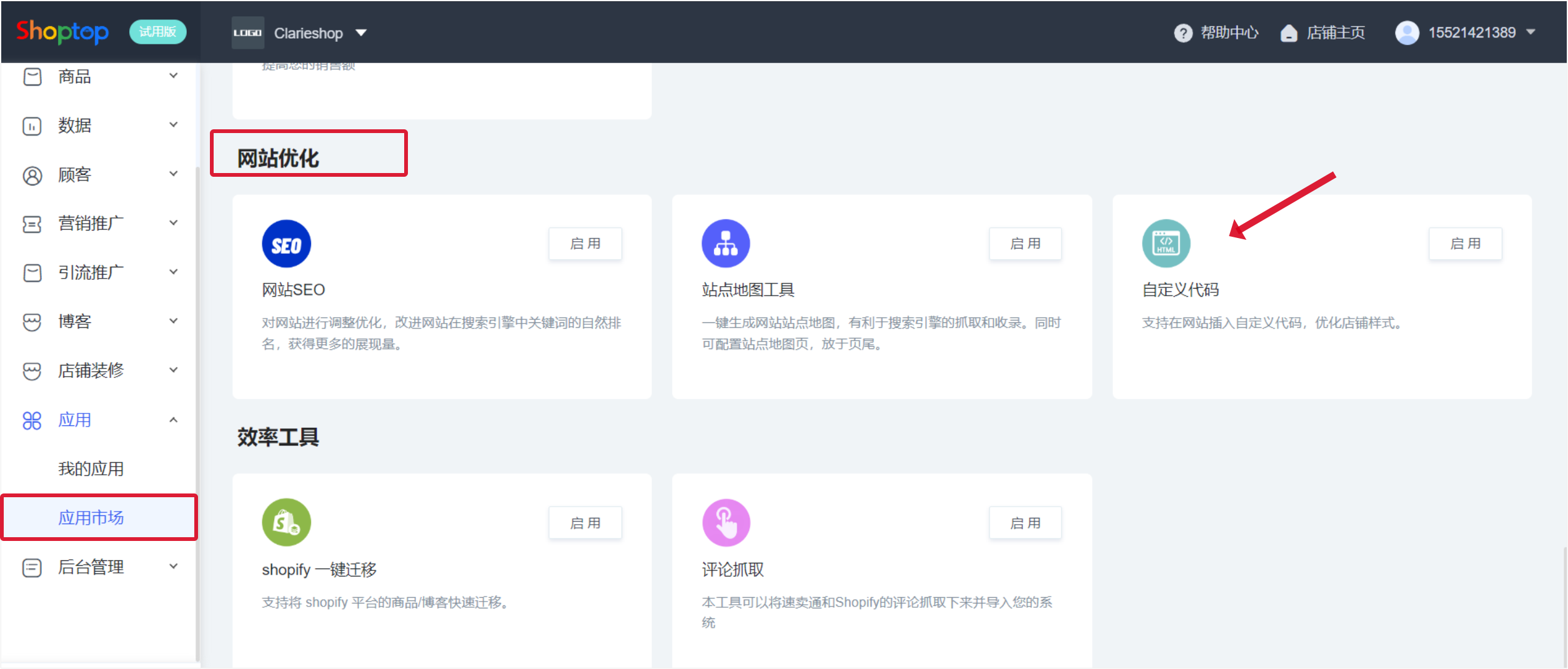Click the 数据 chart icon
This screenshot has height=669, width=1568.
pyautogui.click(x=32, y=126)
